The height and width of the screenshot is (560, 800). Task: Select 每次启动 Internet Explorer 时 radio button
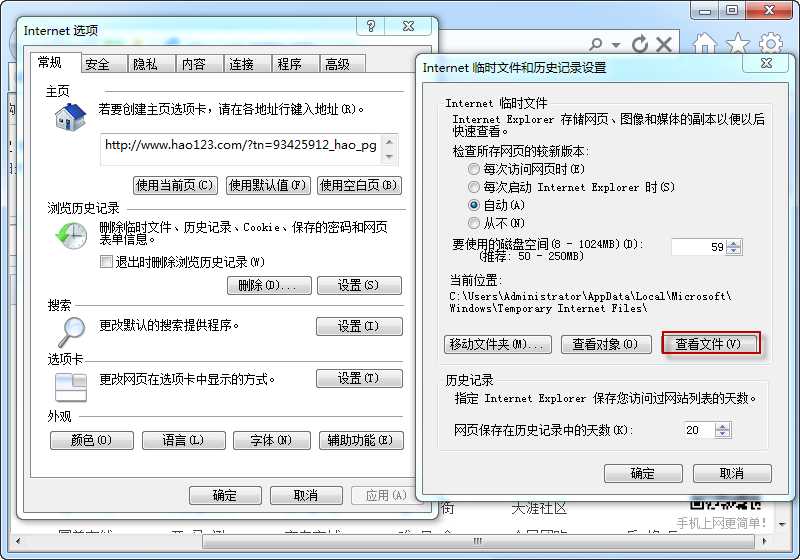474,187
